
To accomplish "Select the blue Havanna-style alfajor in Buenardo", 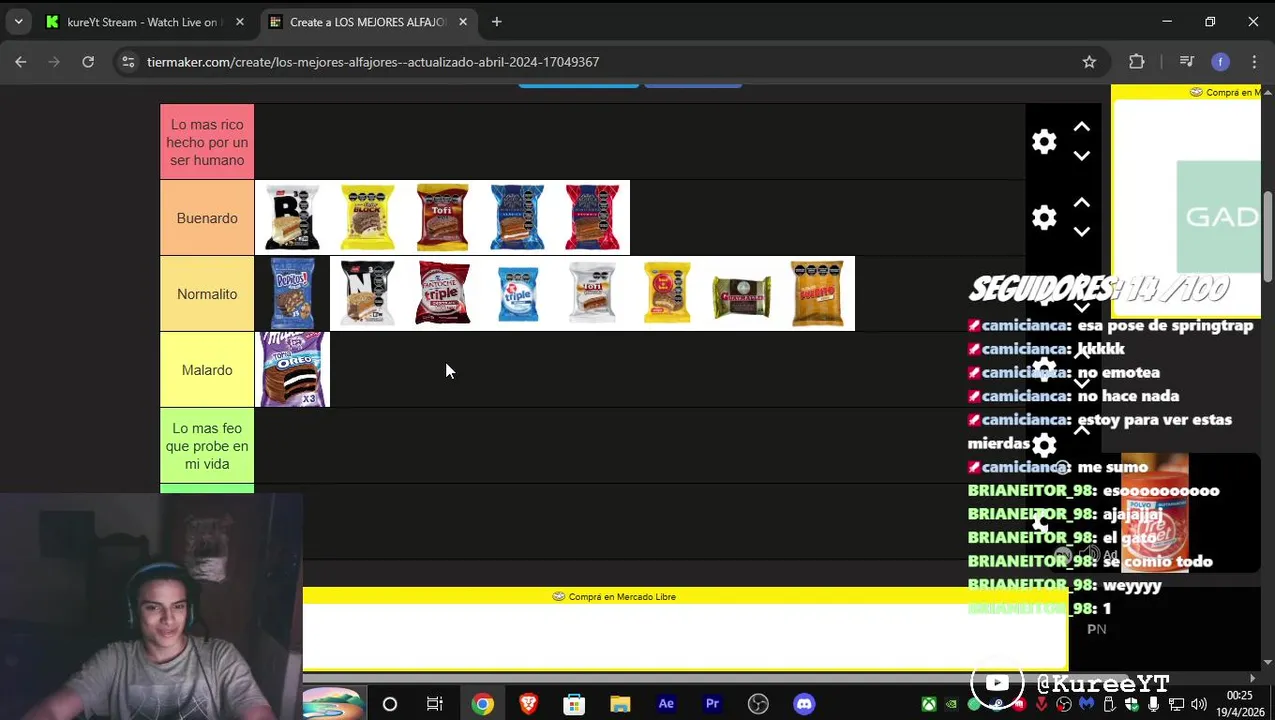I will point(517,217).
